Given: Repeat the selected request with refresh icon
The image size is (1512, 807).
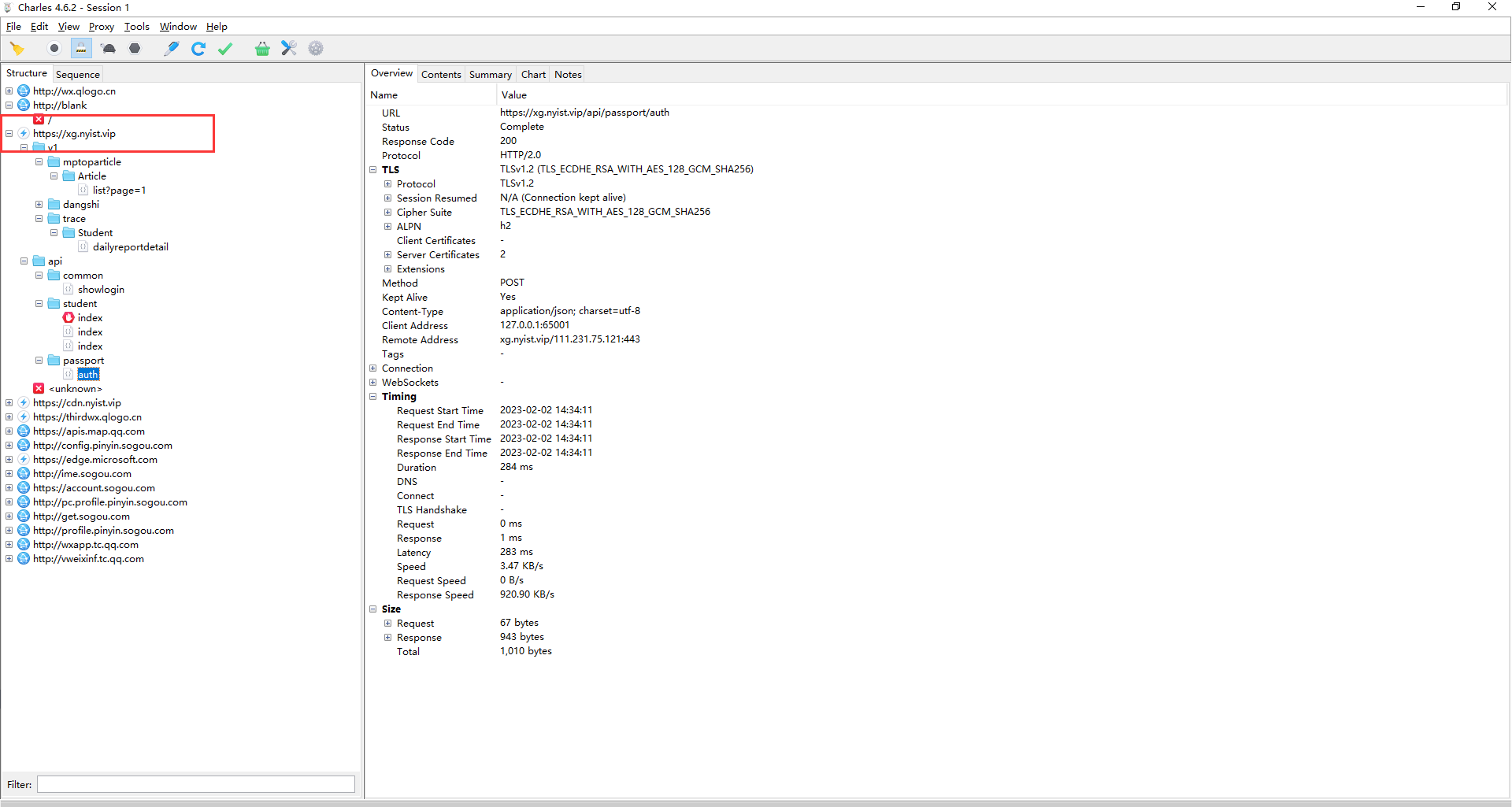Looking at the screenshot, I should pos(198,49).
